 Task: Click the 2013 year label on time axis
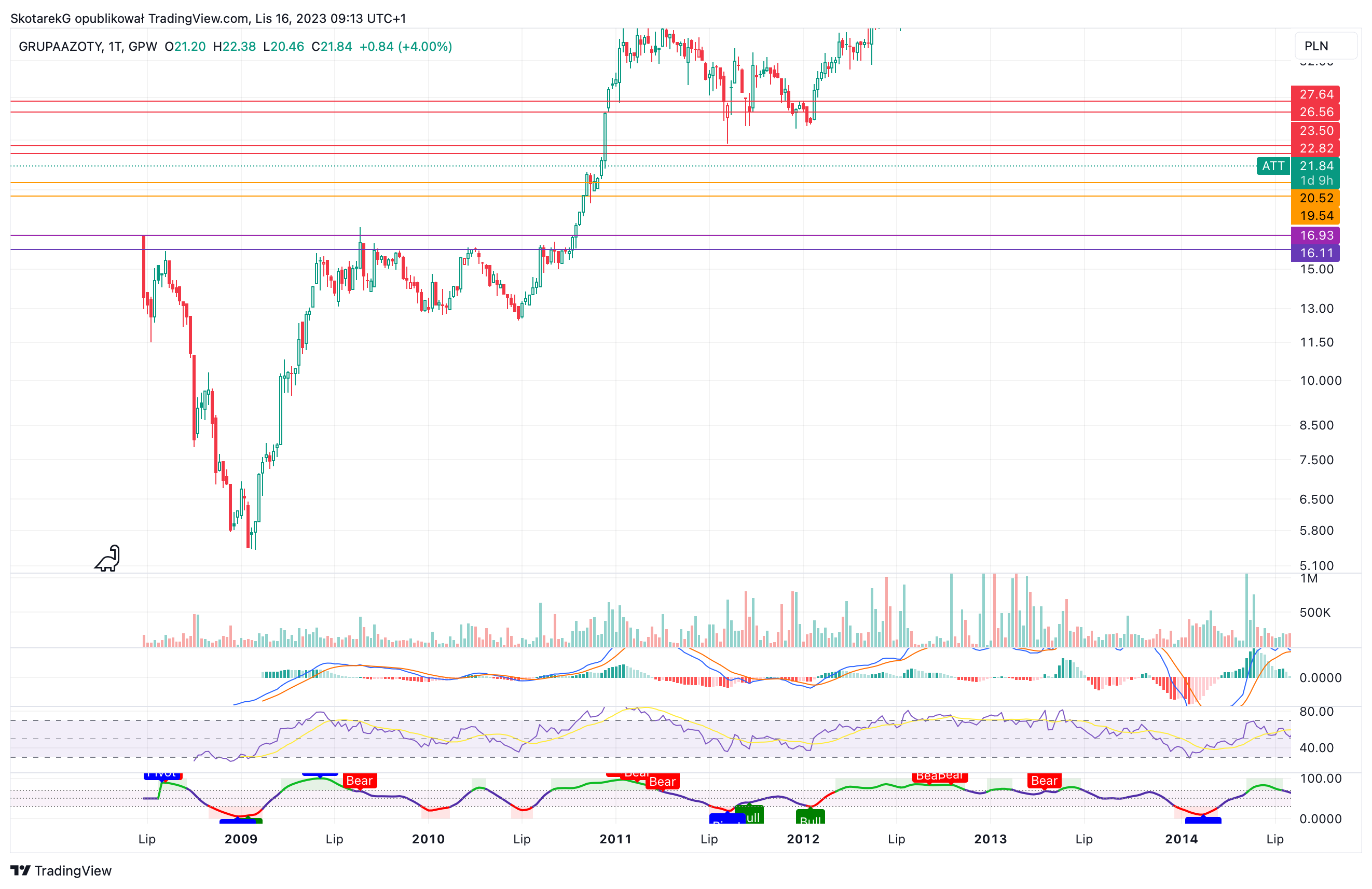991,839
